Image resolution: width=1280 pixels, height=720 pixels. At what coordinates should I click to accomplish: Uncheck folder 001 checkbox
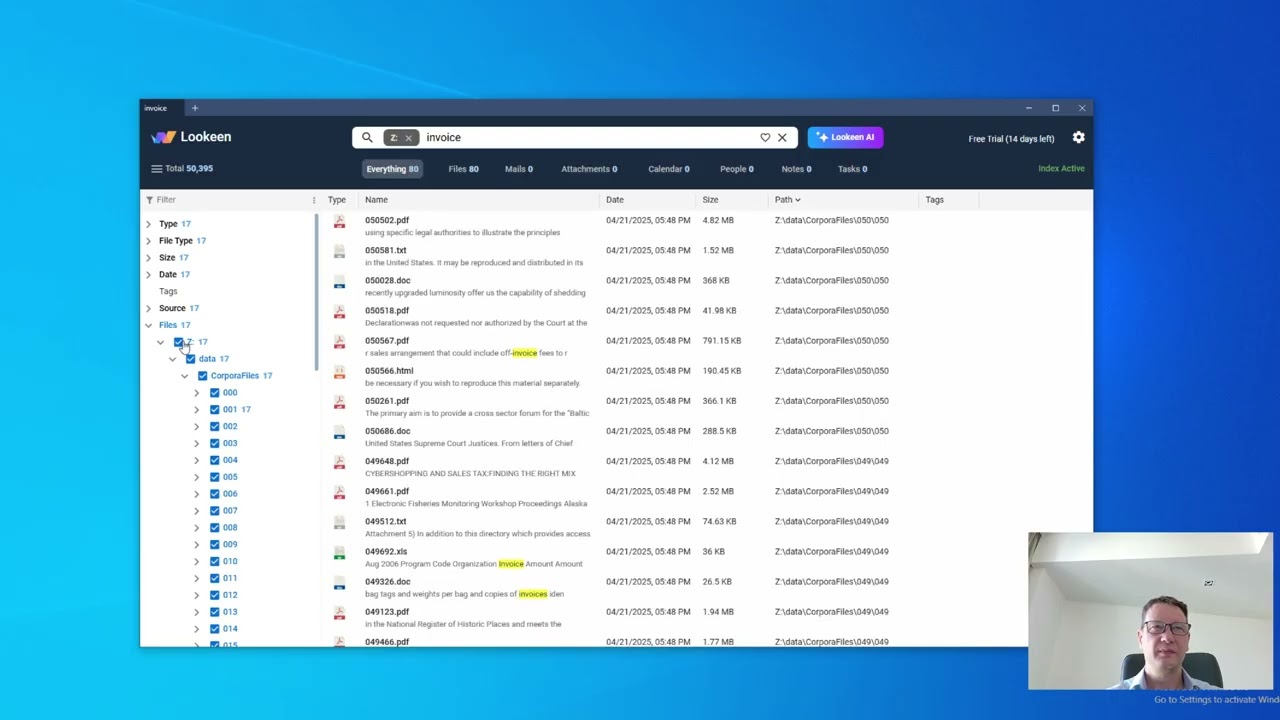(214, 409)
